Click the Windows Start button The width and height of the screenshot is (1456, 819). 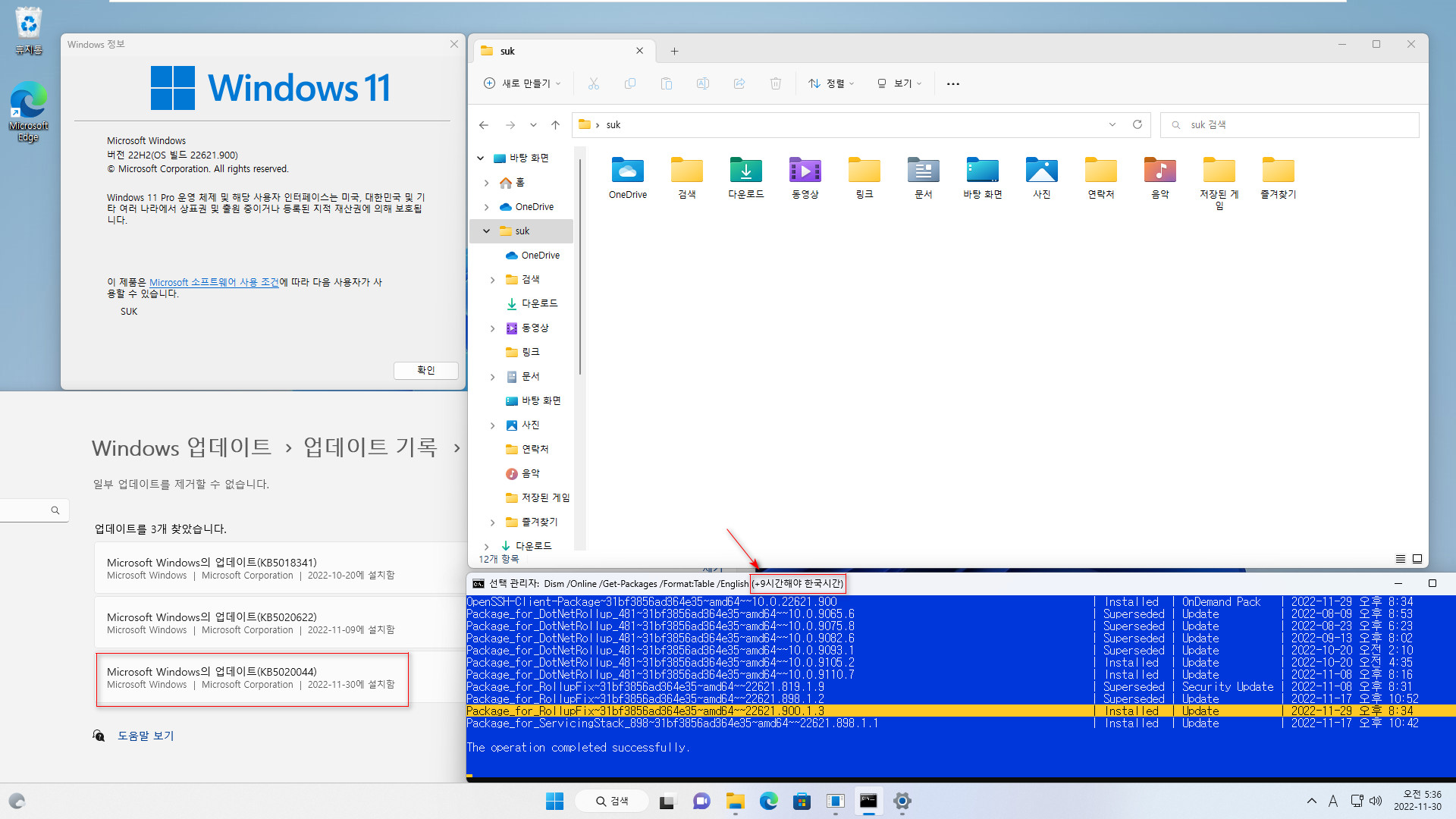click(x=554, y=801)
